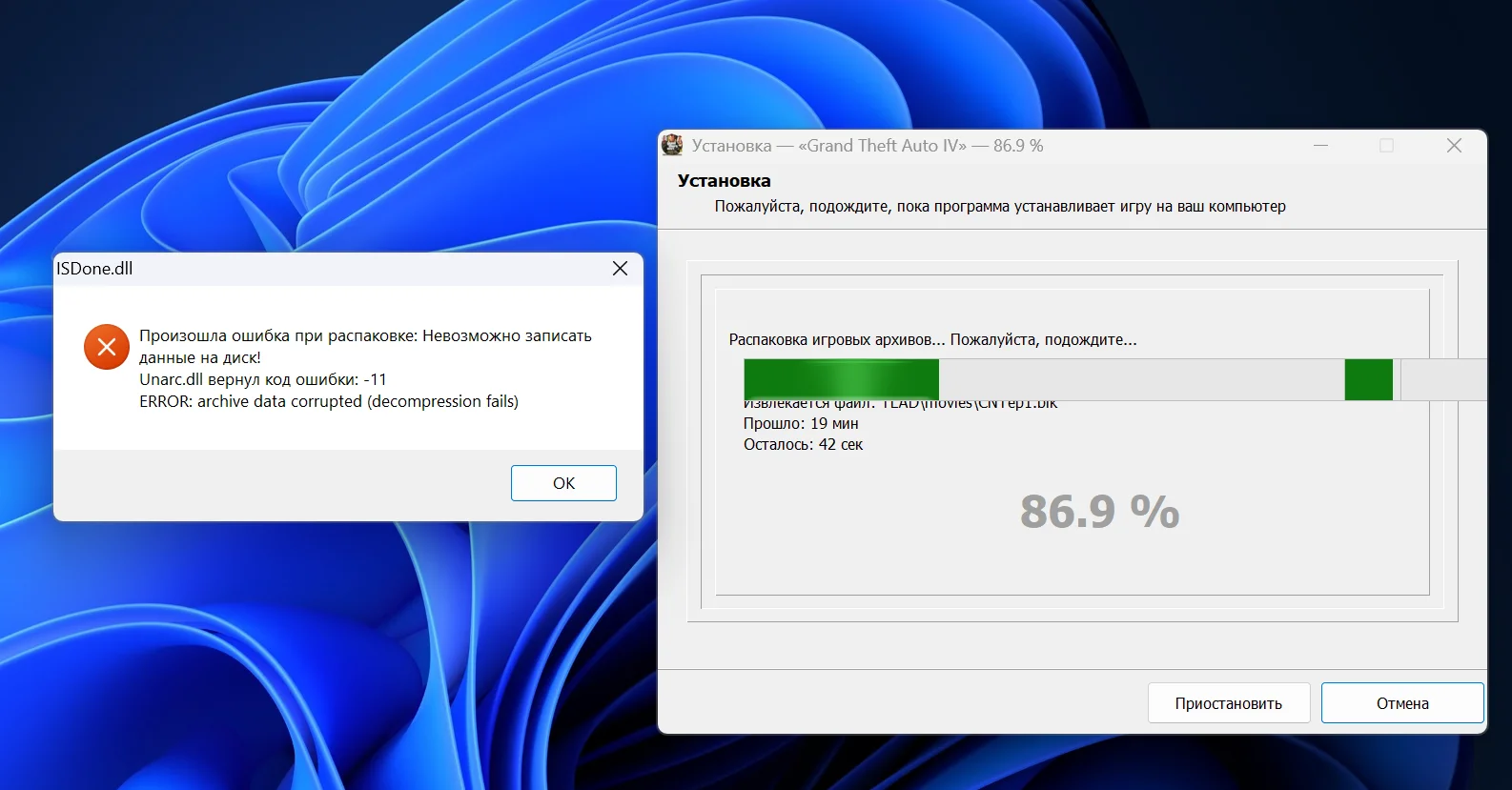
Task: Click the 'Установка' heading in installer
Action: [x=725, y=181]
